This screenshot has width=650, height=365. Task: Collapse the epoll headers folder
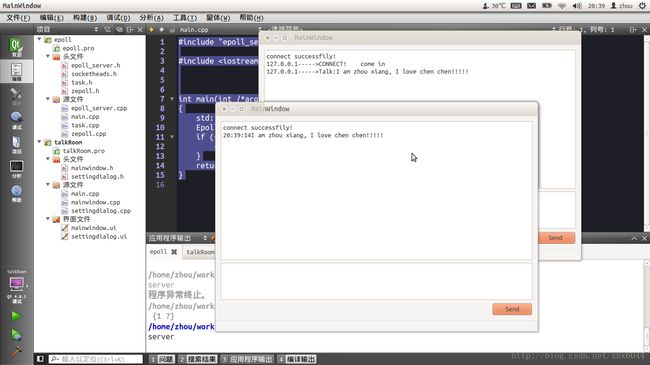(48, 56)
